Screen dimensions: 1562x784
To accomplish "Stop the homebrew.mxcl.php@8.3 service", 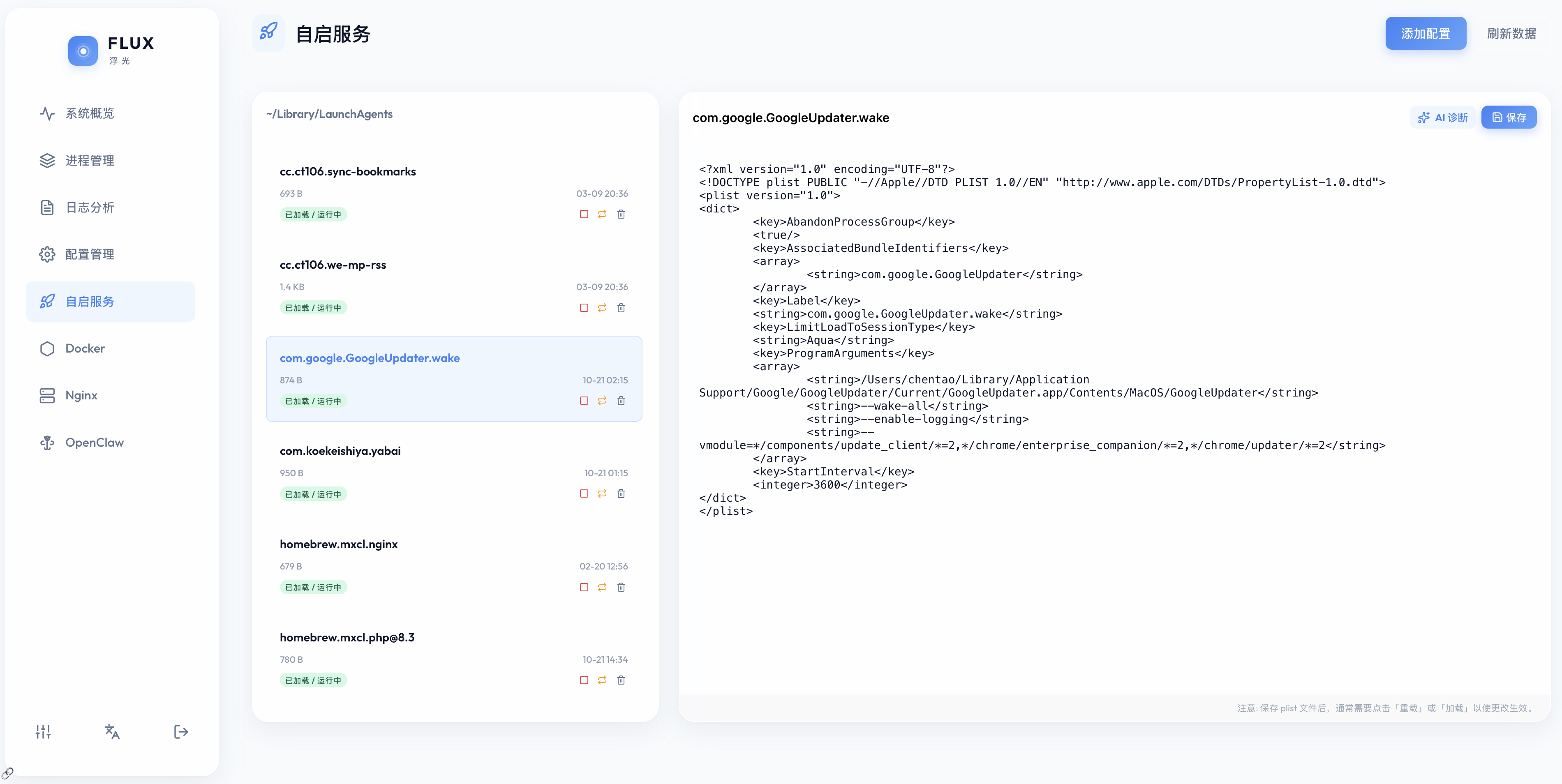I will tap(584, 680).
